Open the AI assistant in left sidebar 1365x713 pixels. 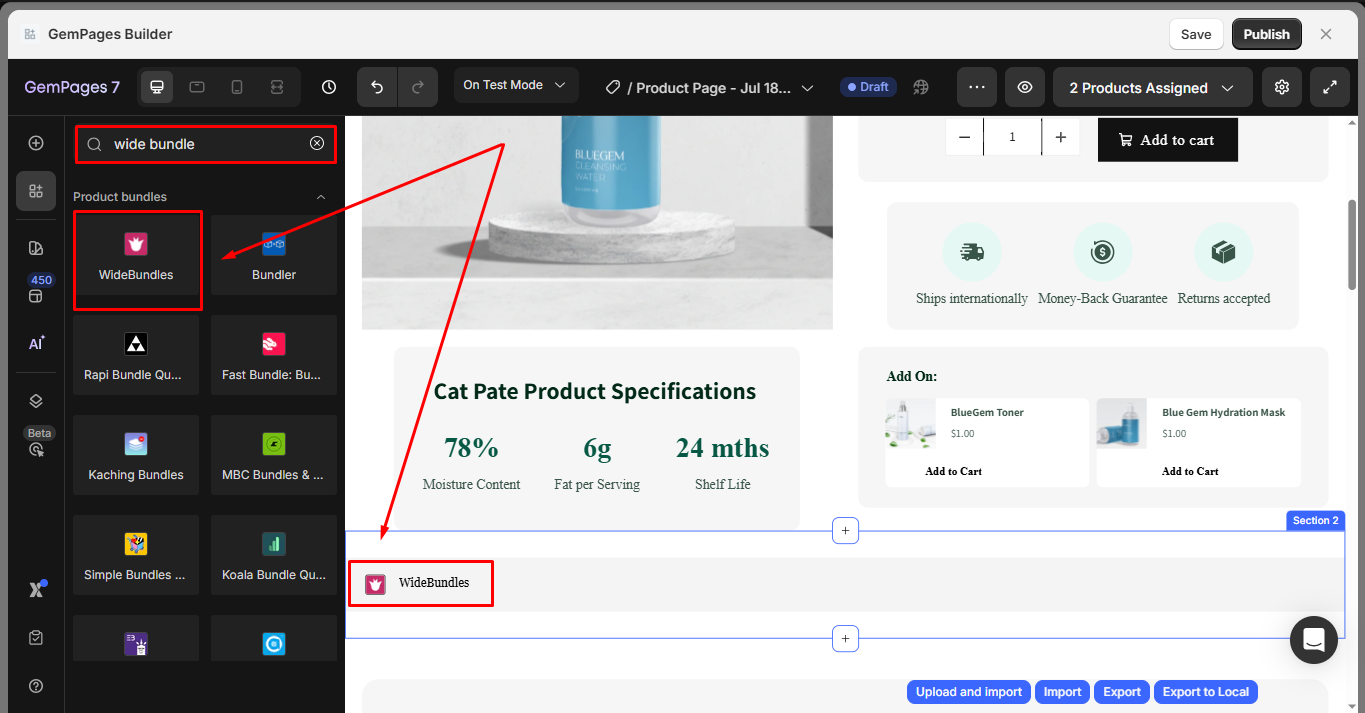tap(36, 343)
